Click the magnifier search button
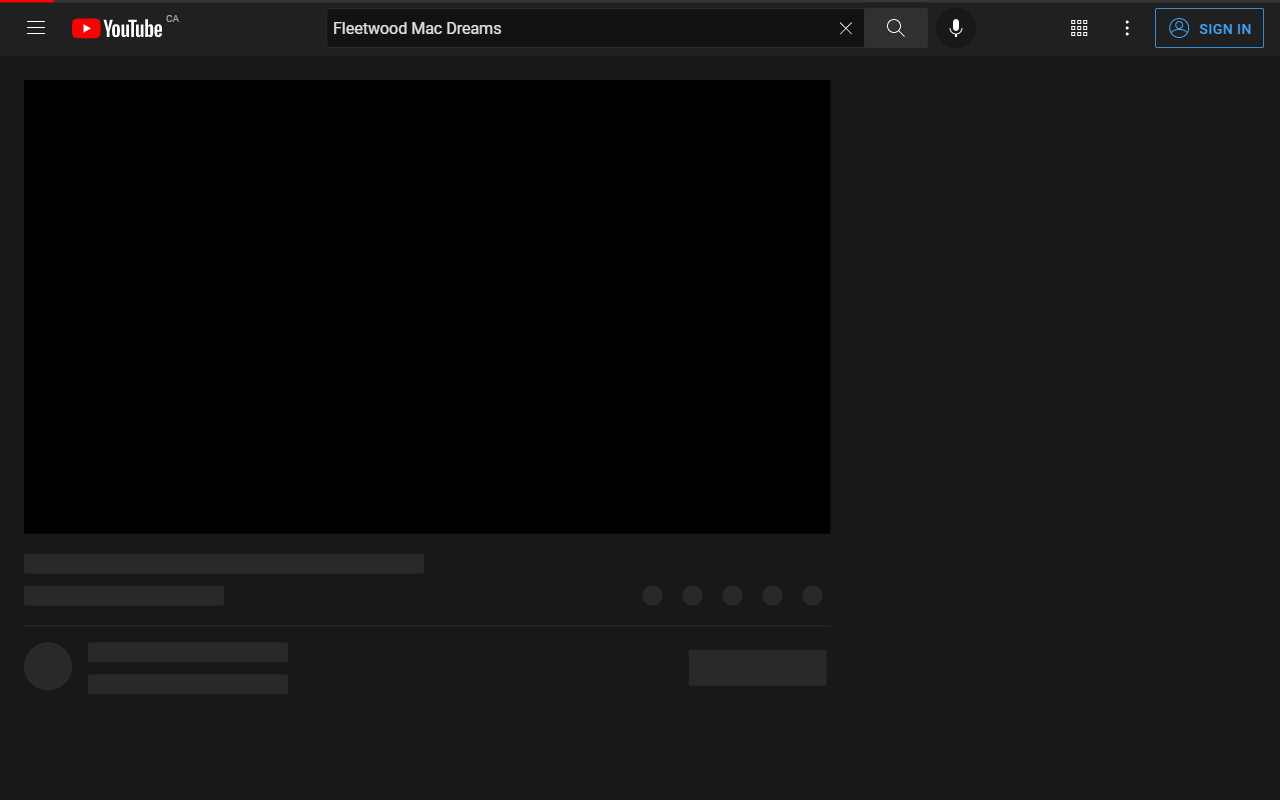This screenshot has width=1280, height=800. point(896,28)
